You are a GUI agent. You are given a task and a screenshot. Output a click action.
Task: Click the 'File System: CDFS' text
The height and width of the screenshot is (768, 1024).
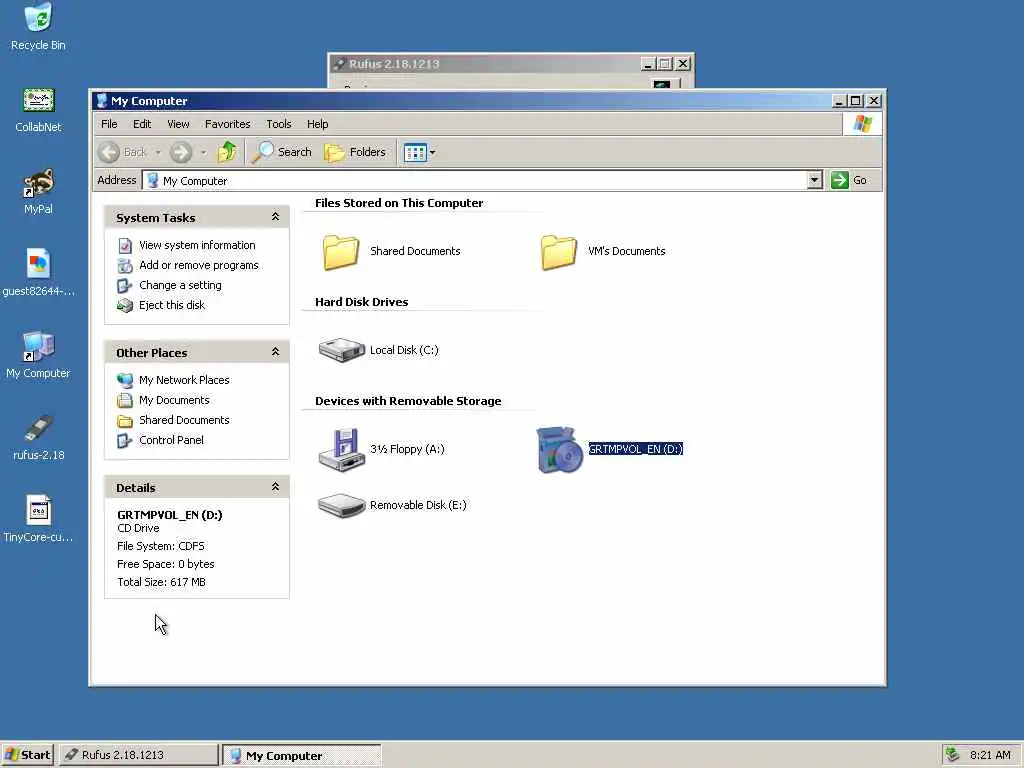(161, 546)
